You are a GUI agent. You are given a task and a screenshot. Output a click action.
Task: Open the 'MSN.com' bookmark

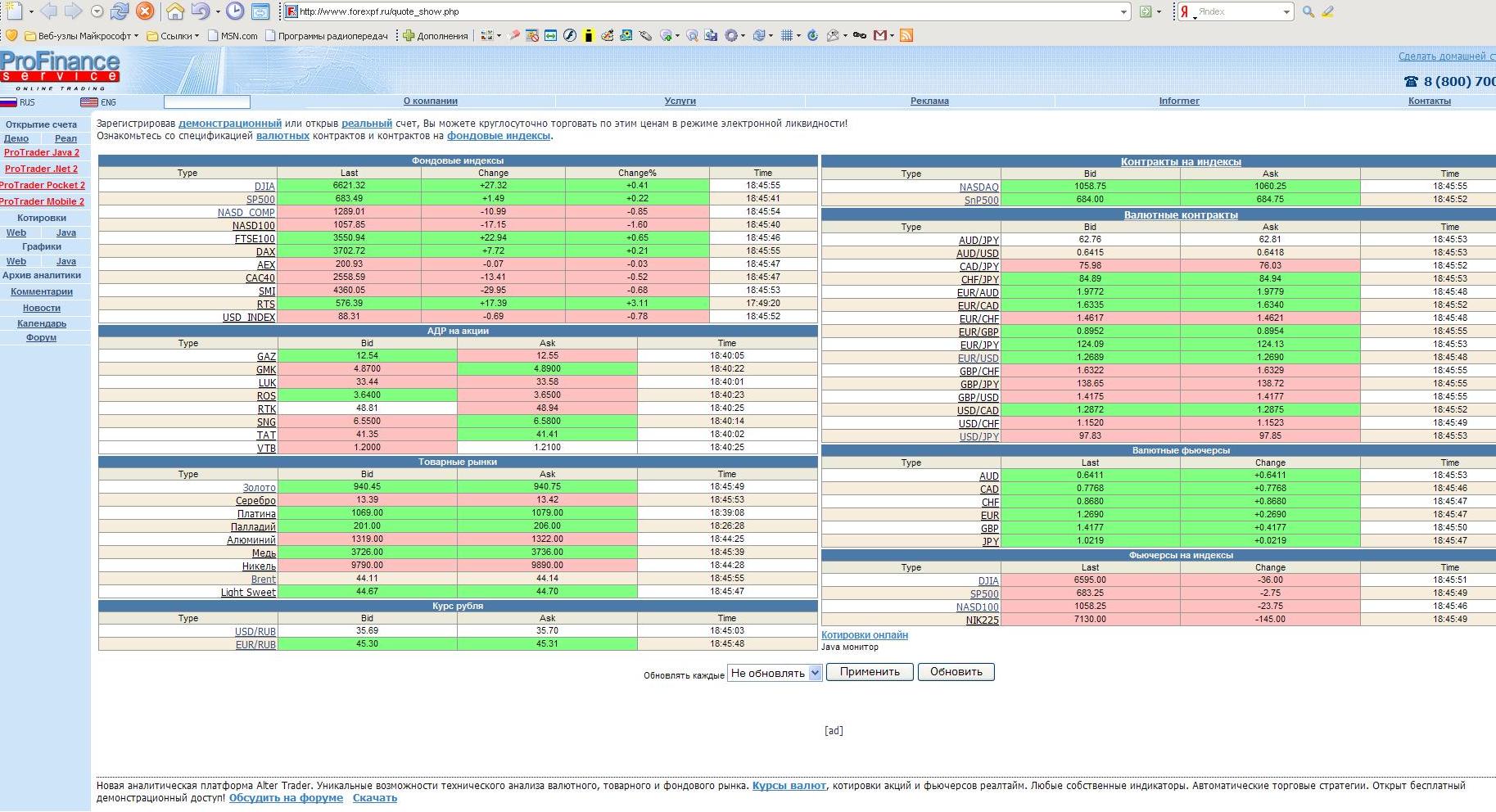tap(233, 36)
